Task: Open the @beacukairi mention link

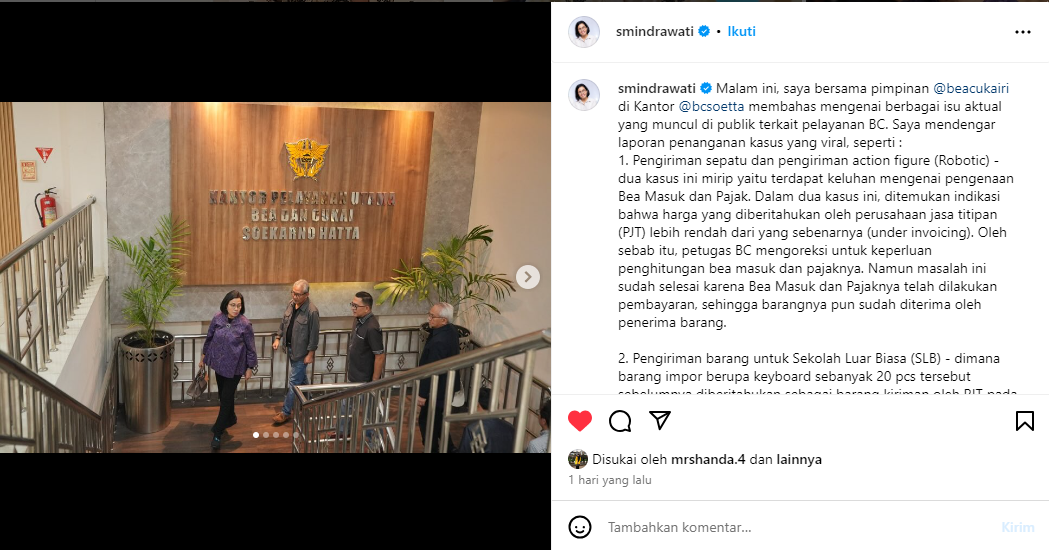Action: click(x=971, y=88)
